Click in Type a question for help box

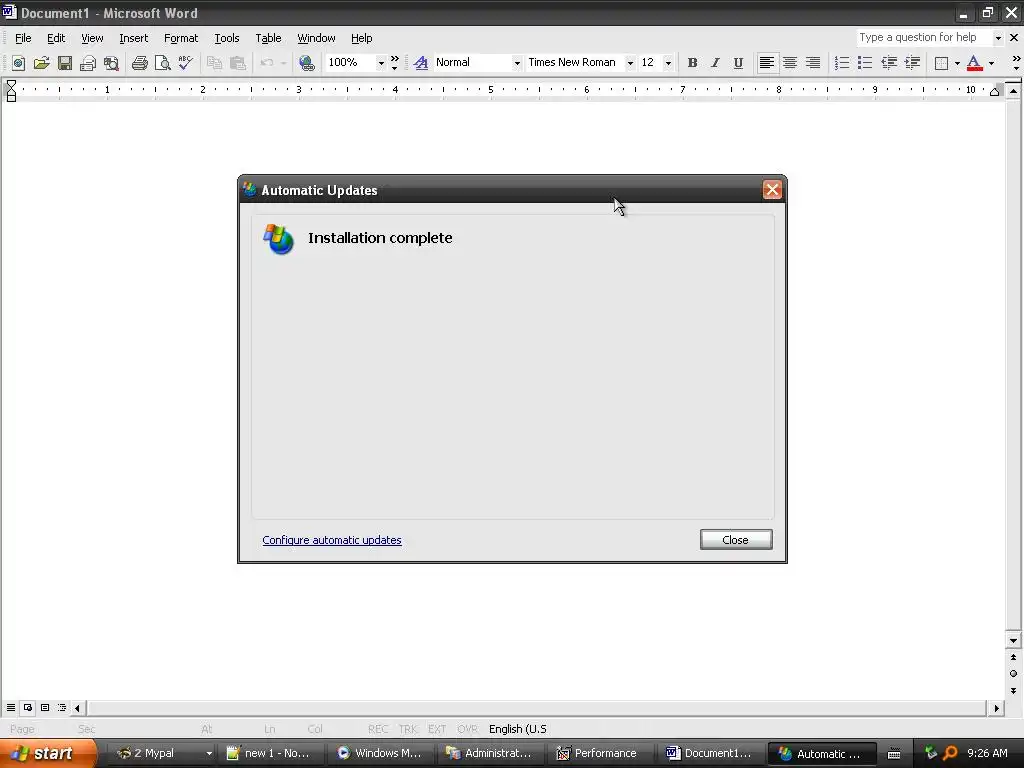point(924,38)
